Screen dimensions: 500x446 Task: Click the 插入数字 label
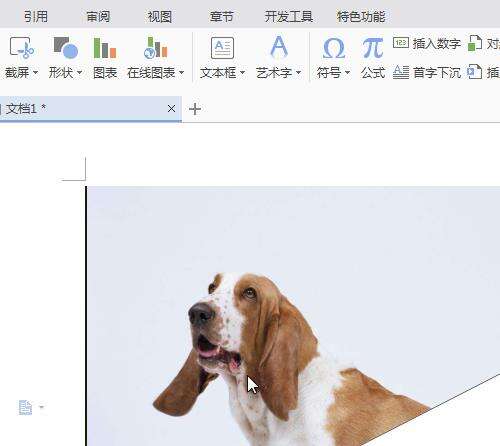point(437,43)
